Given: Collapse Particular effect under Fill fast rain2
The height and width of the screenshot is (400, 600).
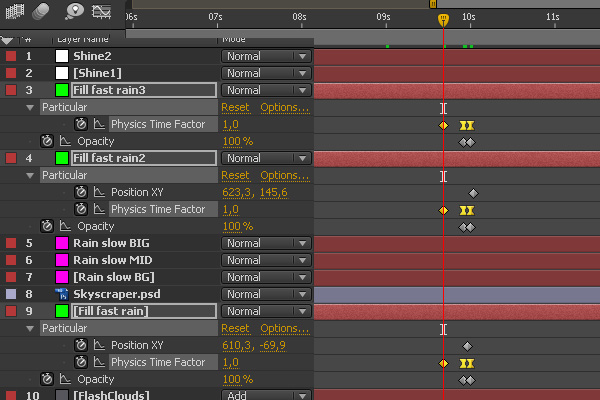Looking at the screenshot, I should click(x=30, y=176).
